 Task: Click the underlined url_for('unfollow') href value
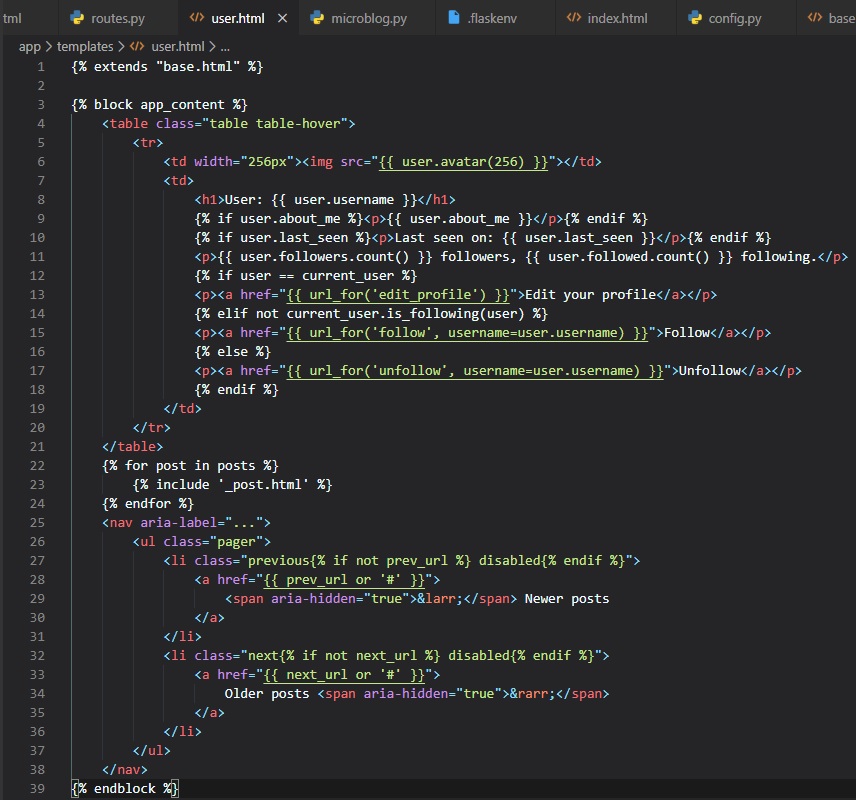475,370
